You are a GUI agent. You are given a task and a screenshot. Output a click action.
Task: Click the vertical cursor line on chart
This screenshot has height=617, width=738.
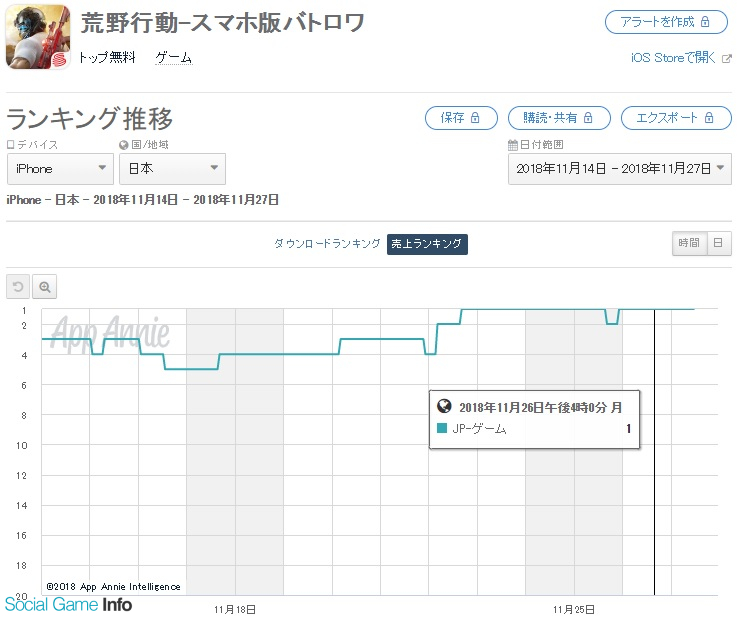(x=654, y=452)
